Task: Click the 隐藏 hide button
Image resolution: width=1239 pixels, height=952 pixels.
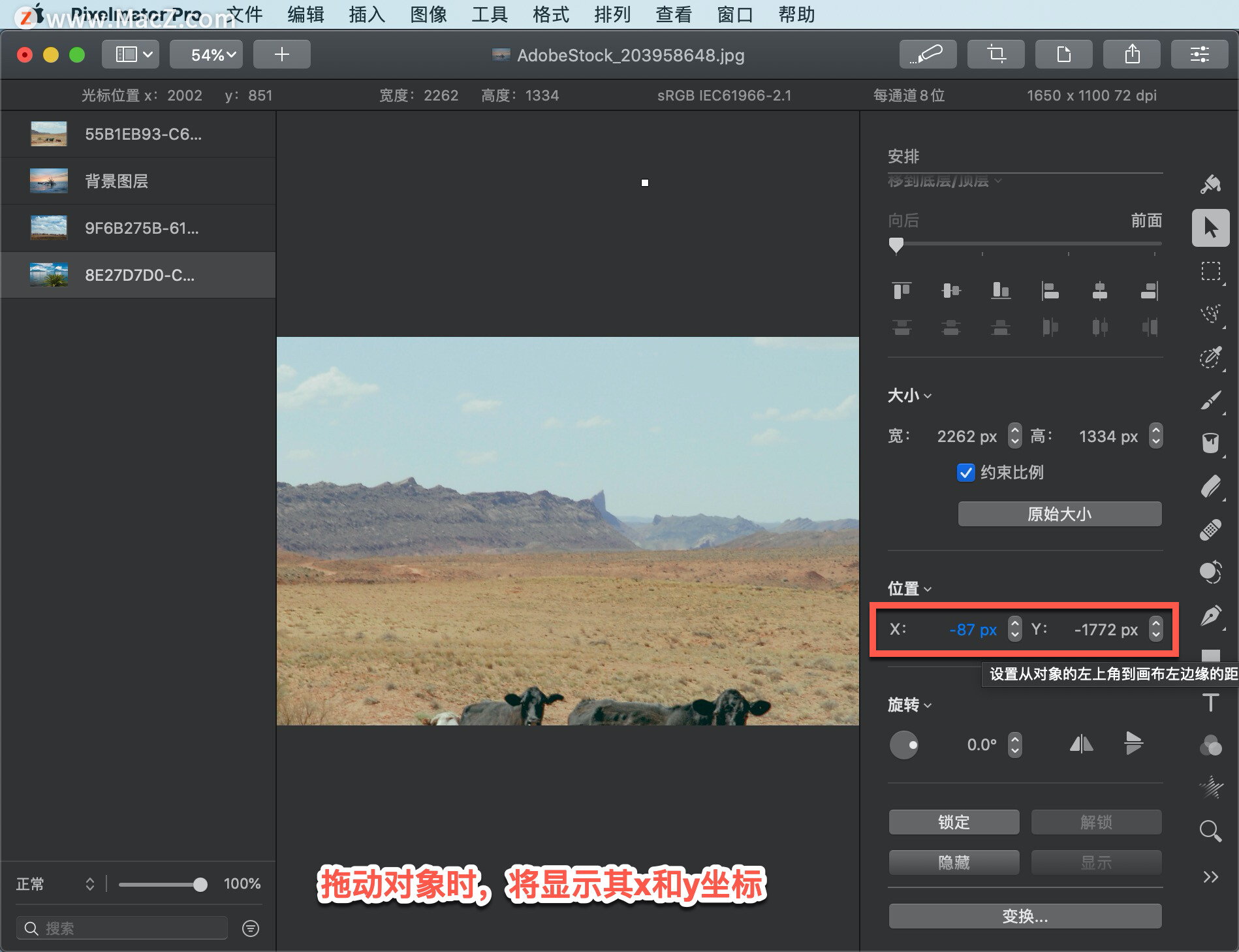Action: [954, 863]
